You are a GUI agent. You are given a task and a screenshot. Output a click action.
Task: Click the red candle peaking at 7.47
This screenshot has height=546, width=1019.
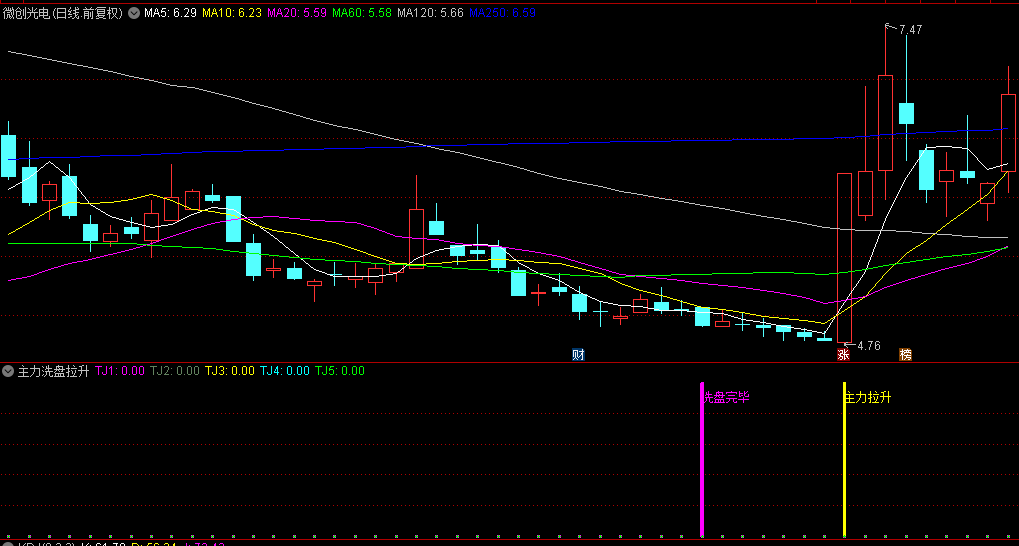885,123
